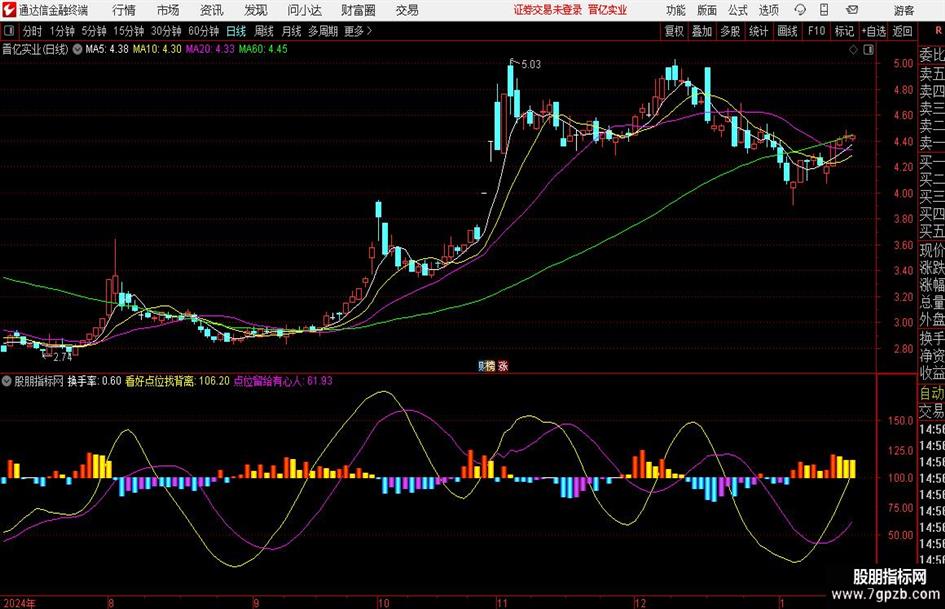Screen dimensions: 945x609
Task: Click the MA5: 4.38 label
Action: pos(107,49)
